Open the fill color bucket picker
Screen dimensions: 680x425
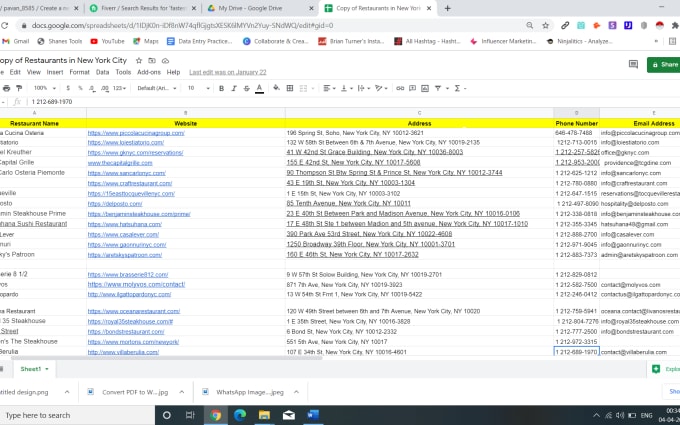[x=276, y=88]
